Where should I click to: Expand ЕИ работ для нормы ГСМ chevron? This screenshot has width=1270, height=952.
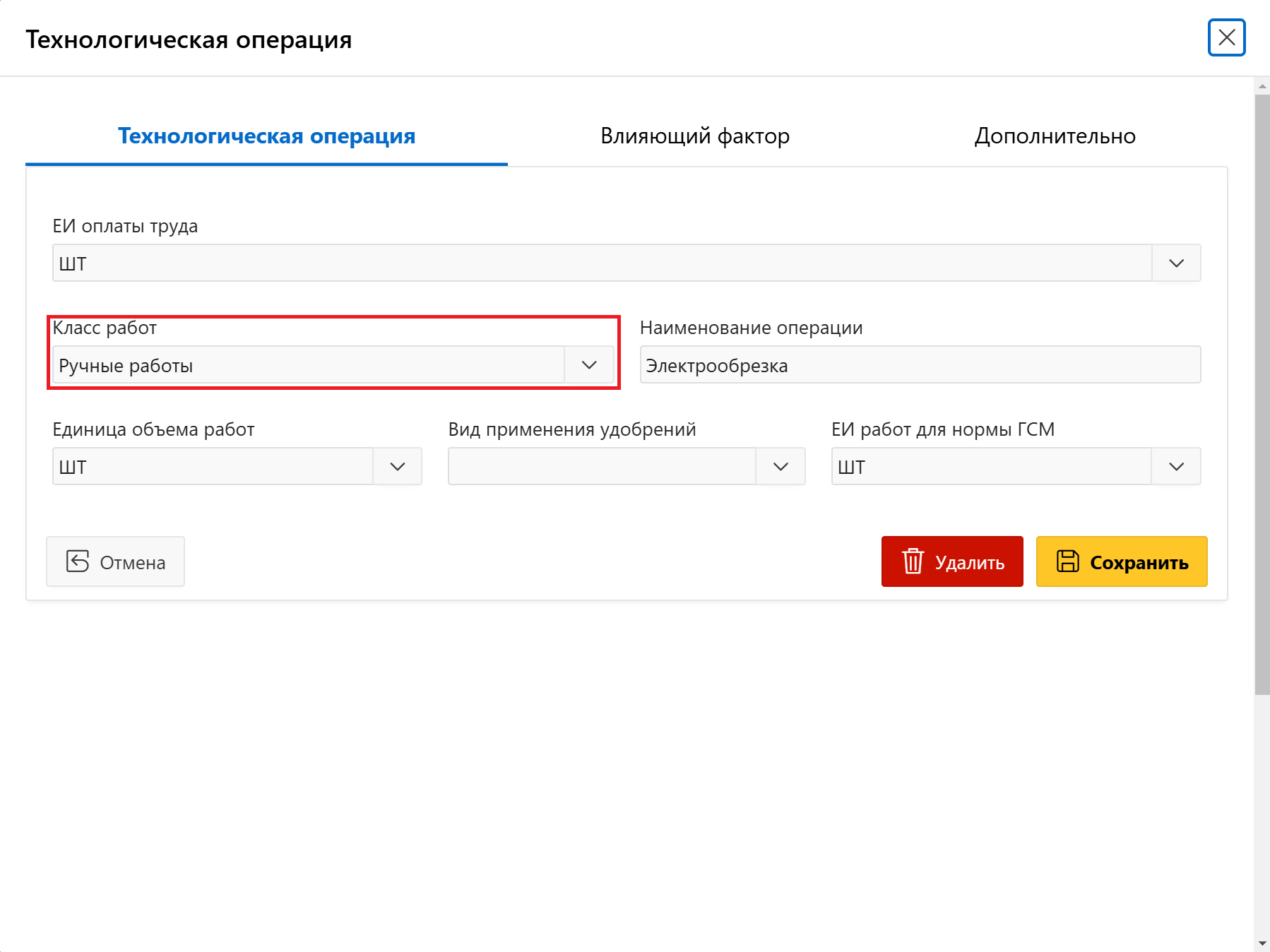pos(1176,467)
